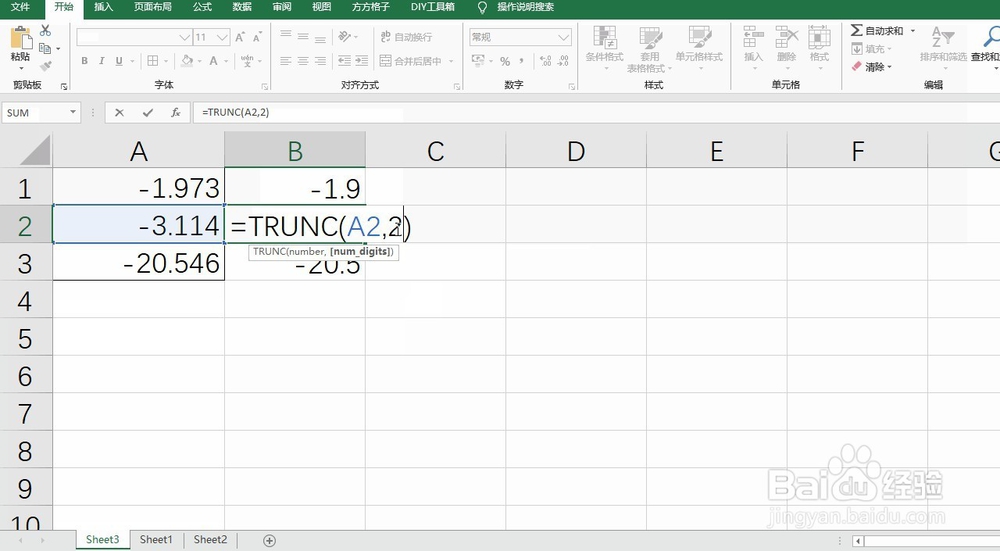Toggle 自动换行 wrap text

pos(406,37)
